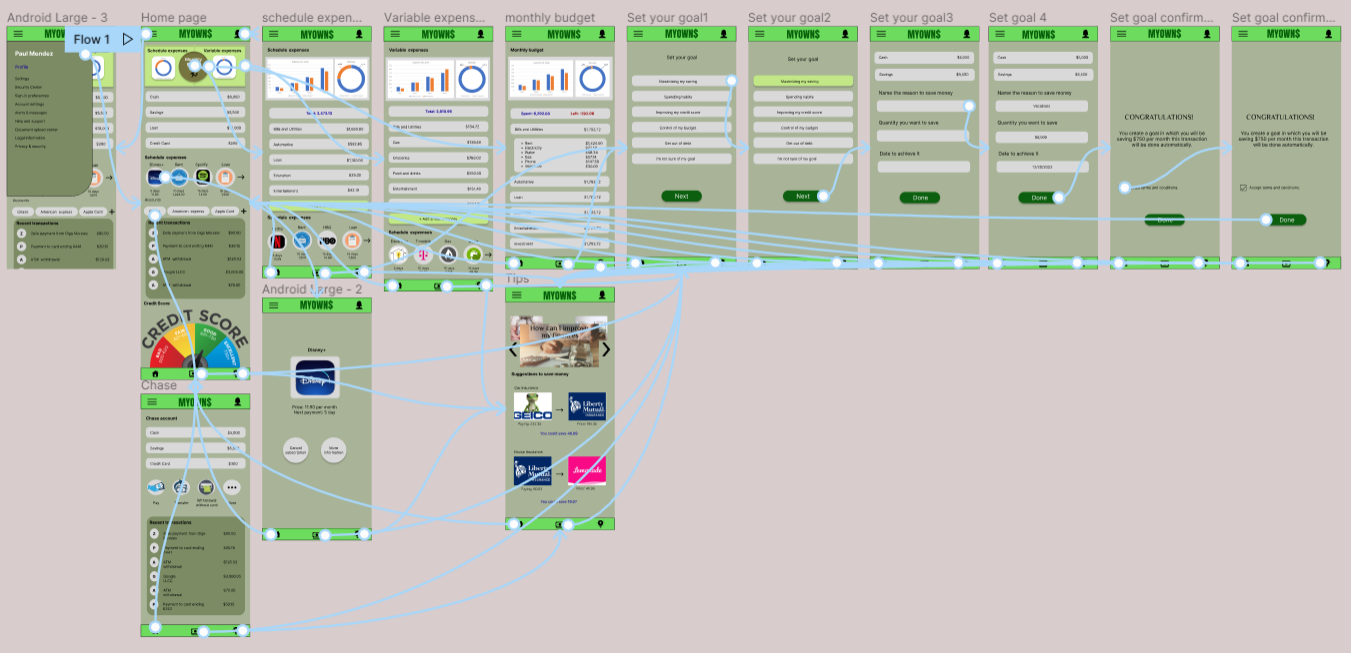
Task: Click Done button in Set your goal3 frame
Action: pos(920,198)
